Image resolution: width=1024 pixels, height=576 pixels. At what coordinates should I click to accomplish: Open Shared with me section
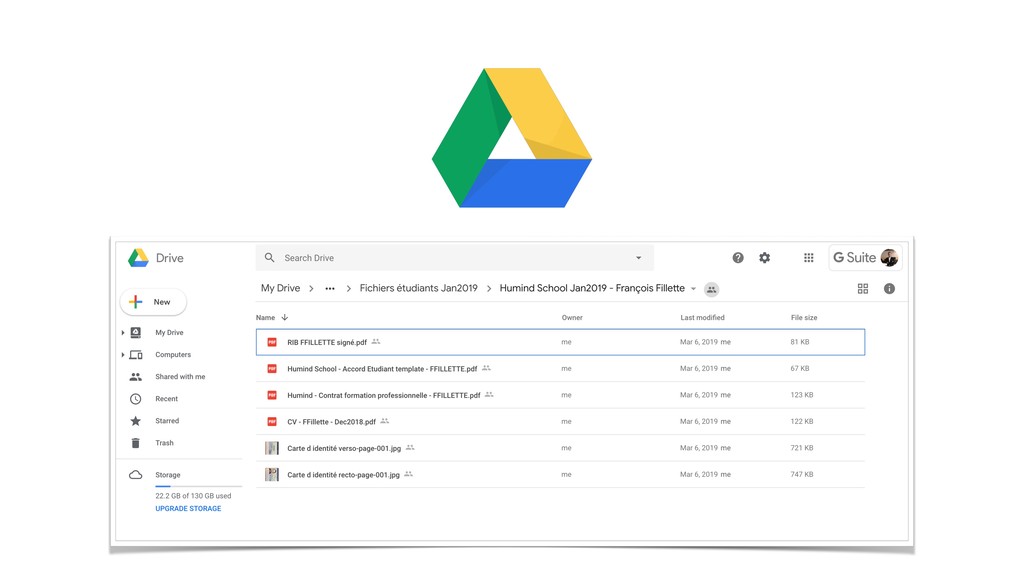(x=180, y=377)
